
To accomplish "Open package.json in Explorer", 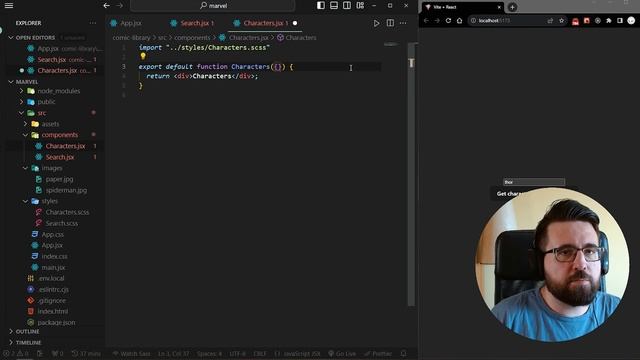I will coord(56,322).
